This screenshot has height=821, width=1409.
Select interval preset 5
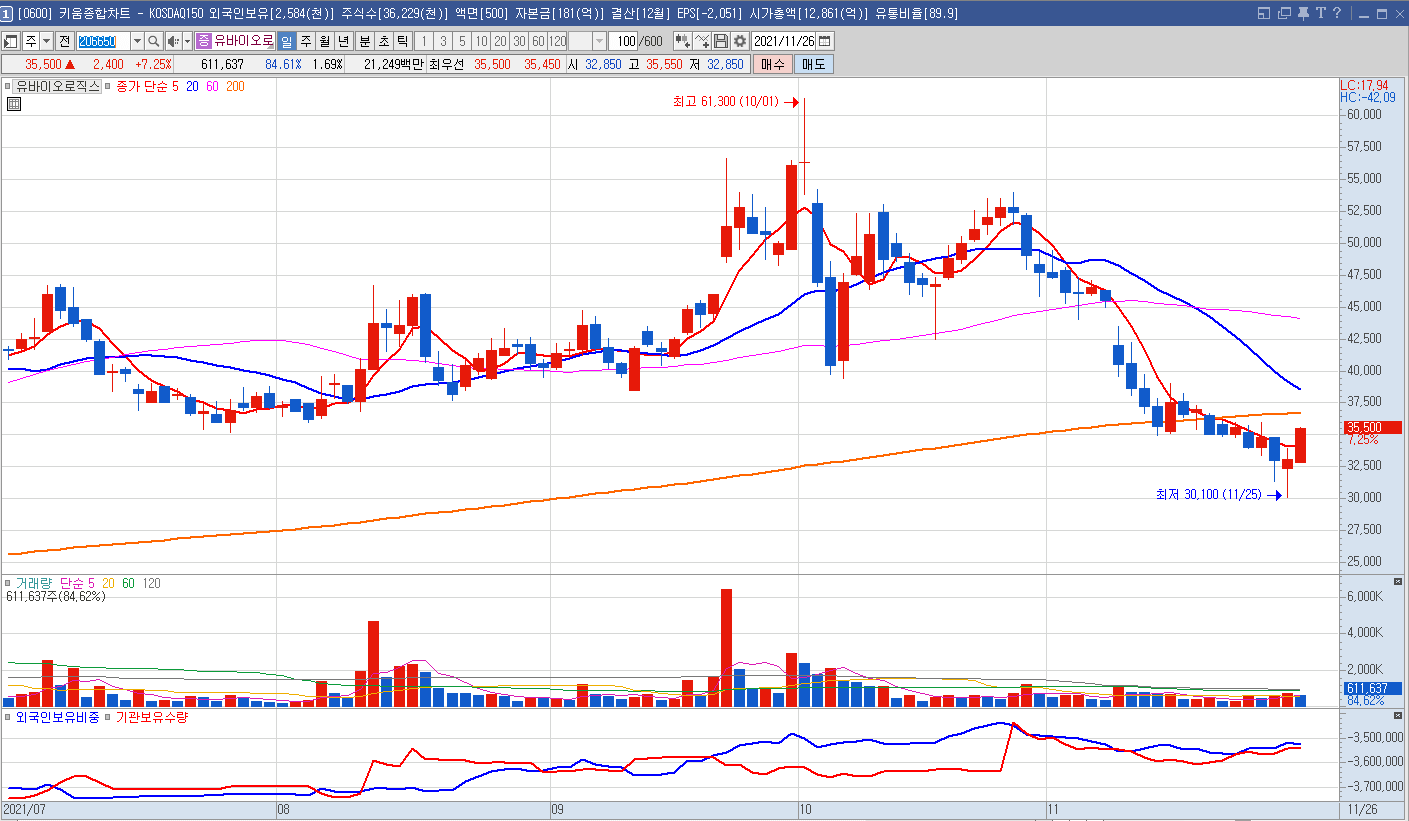(462, 41)
